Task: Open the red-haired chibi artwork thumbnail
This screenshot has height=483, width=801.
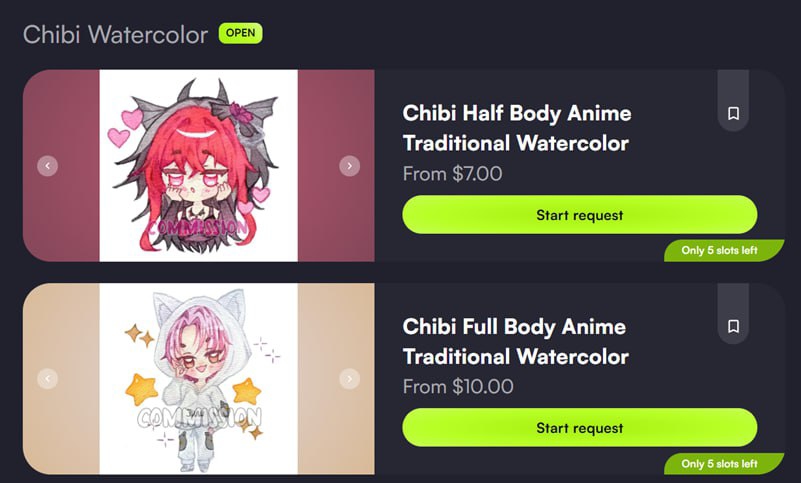Action: click(198, 166)
